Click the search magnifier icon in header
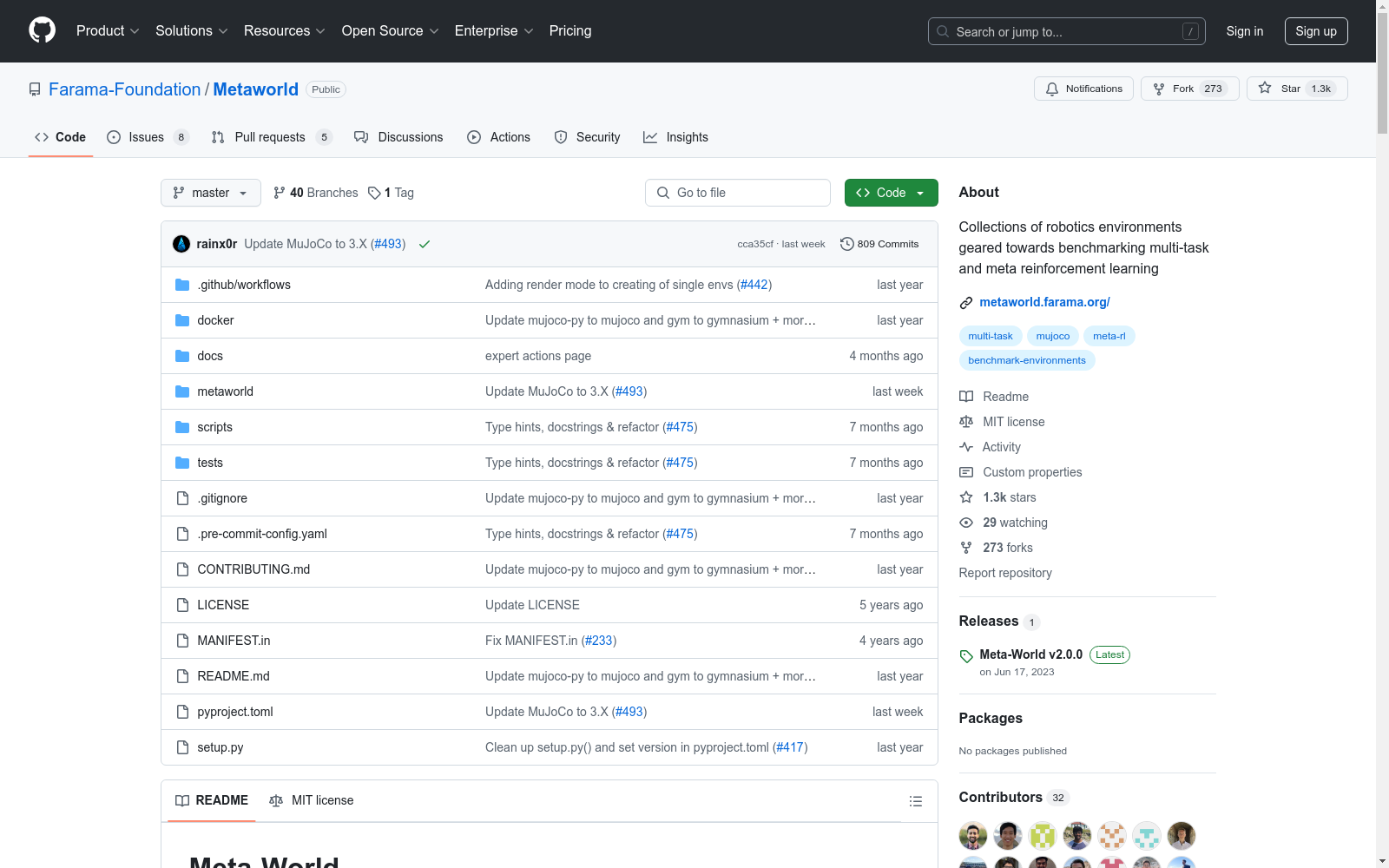This screenshot has width=1389, height=868. [943, 31]
